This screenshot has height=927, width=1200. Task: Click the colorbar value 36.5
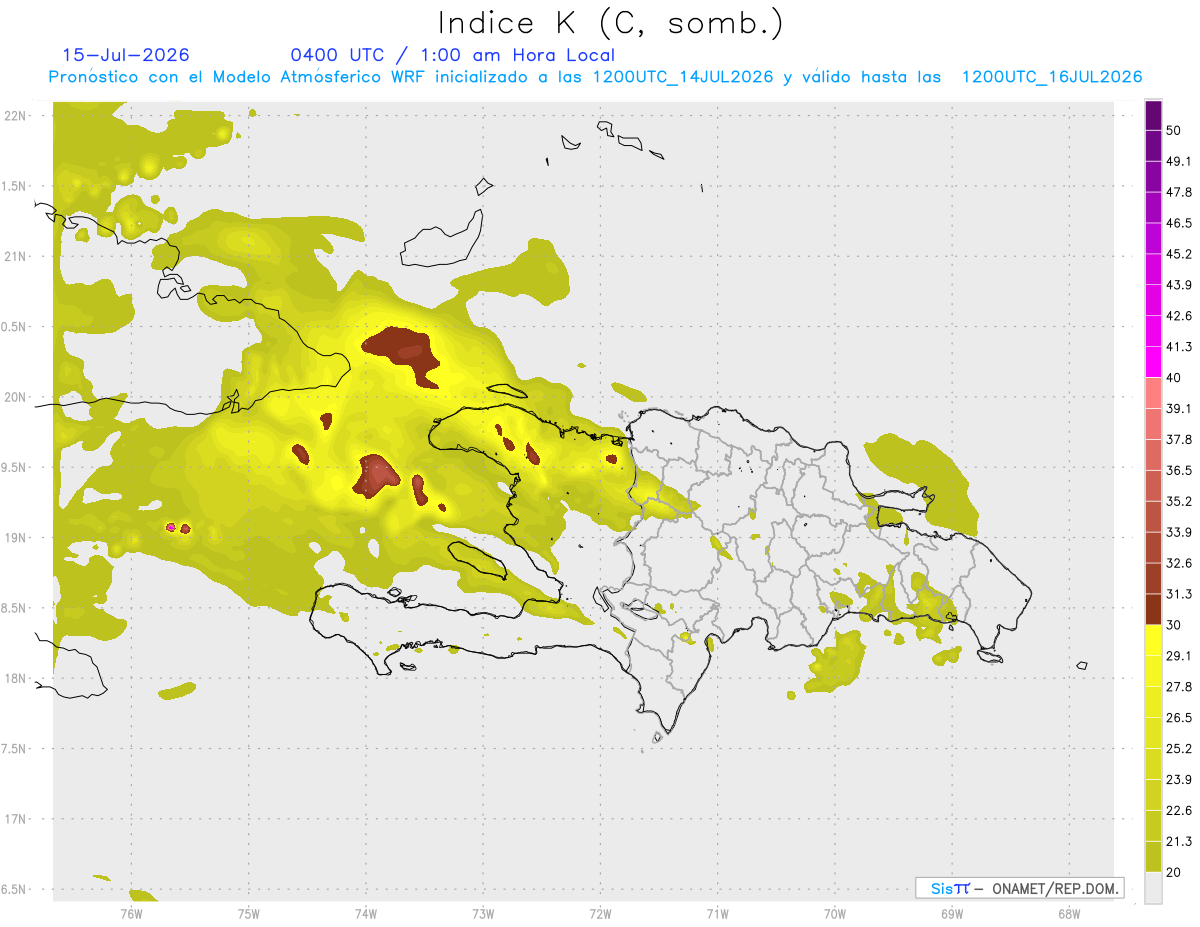pyautogui.click(x=1179, y=470)
